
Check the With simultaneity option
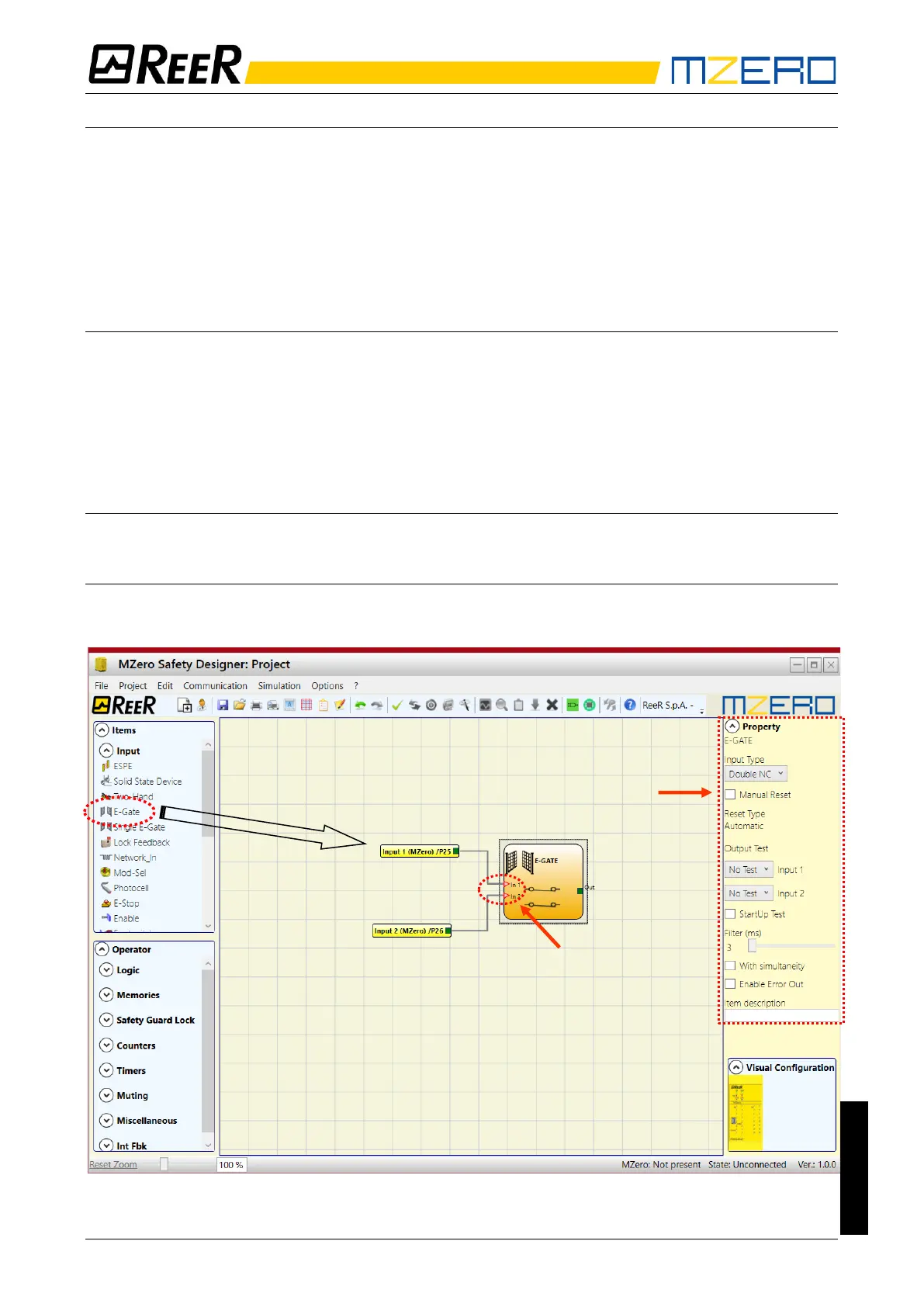(731, 966)
